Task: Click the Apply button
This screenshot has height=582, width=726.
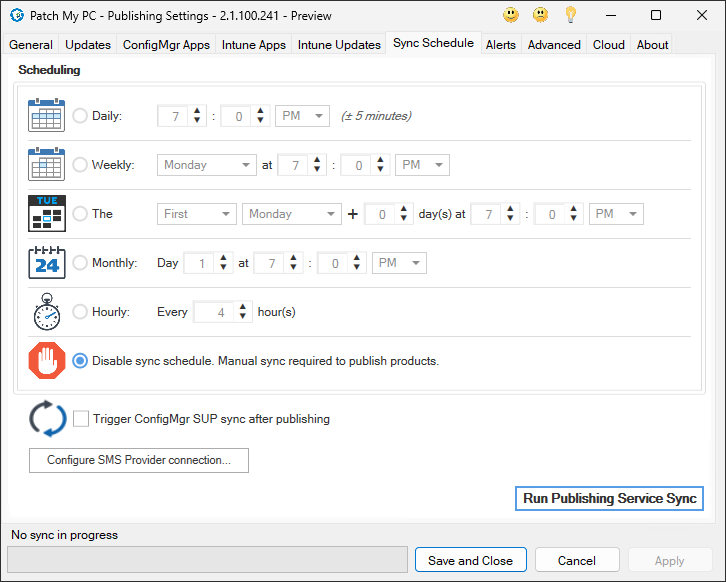Action: [670, 560]
